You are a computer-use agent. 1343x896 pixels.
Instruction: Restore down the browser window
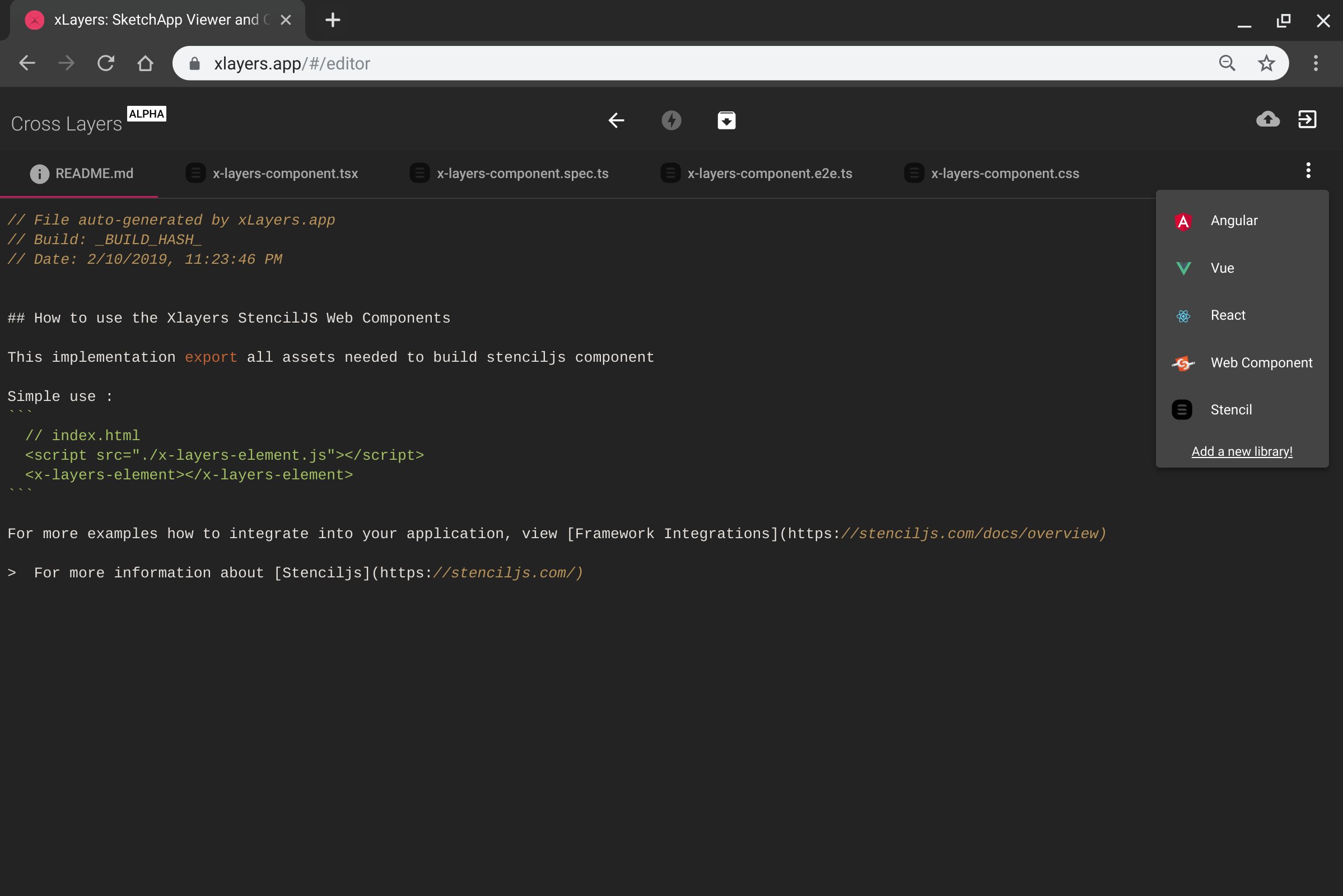point(1284,21)
